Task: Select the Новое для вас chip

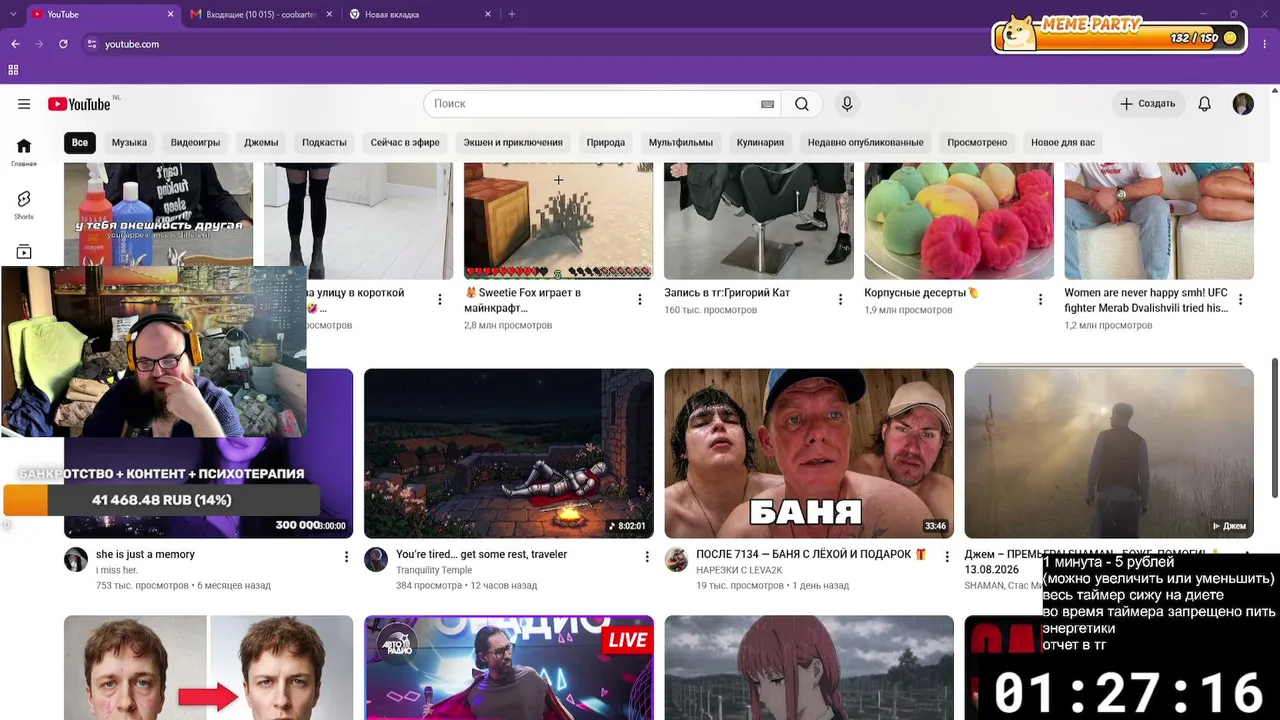Action: (x=1063, y=143)
